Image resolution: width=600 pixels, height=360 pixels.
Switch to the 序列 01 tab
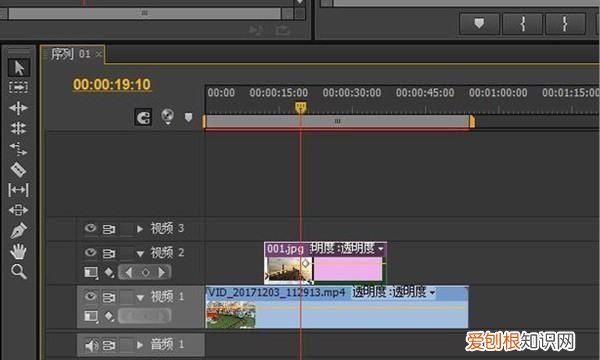[x=71, y=54]
